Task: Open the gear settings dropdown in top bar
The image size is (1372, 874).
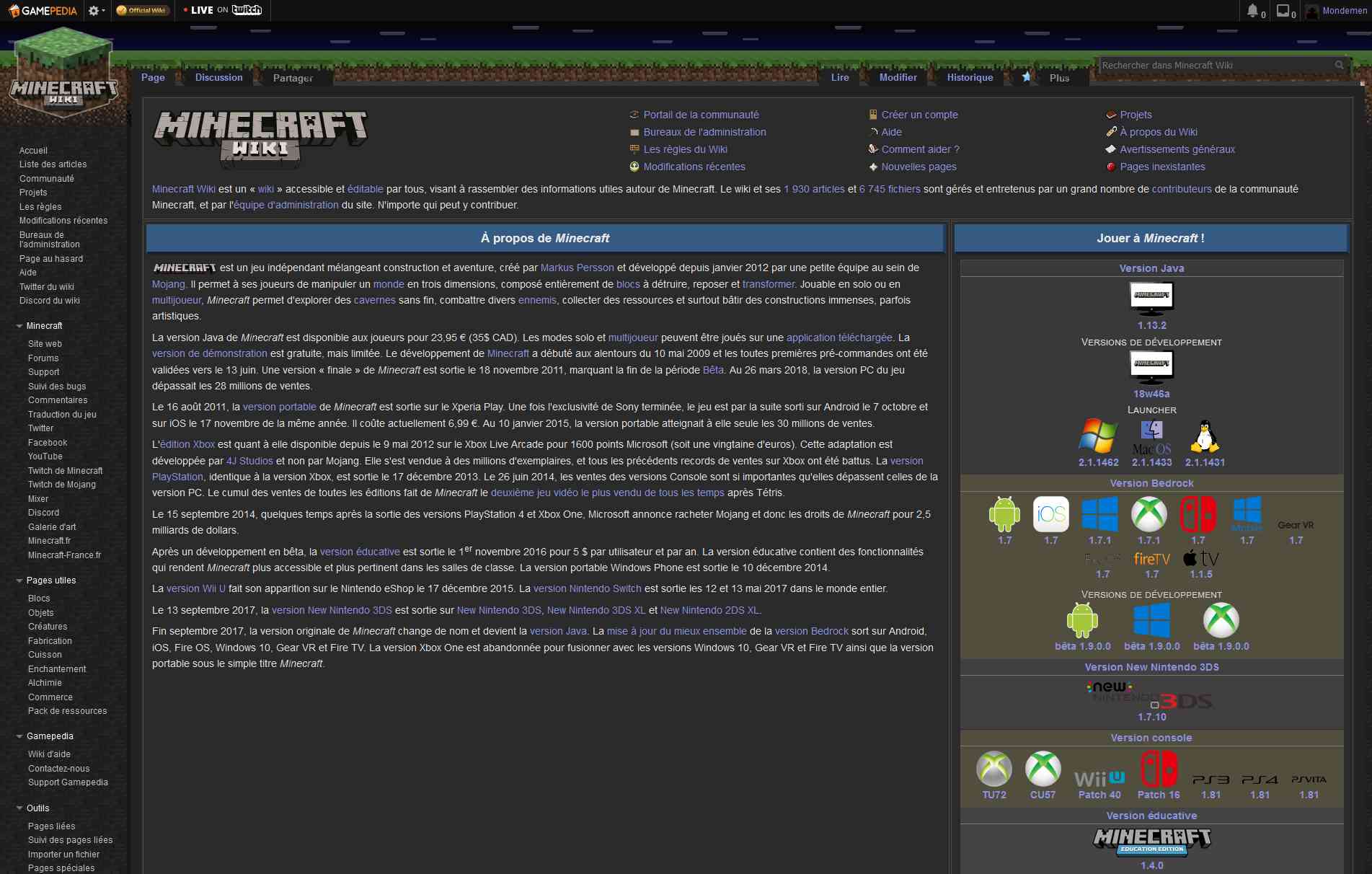Action: (x=96, y=10)
